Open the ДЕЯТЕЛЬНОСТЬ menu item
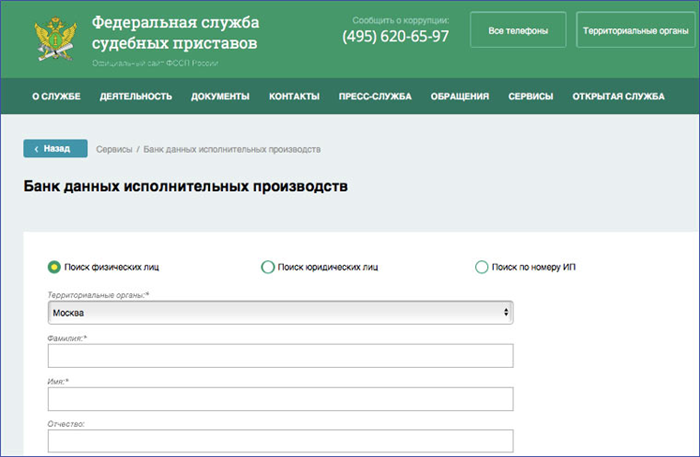700x457 pixels. [x=136, y=96]
